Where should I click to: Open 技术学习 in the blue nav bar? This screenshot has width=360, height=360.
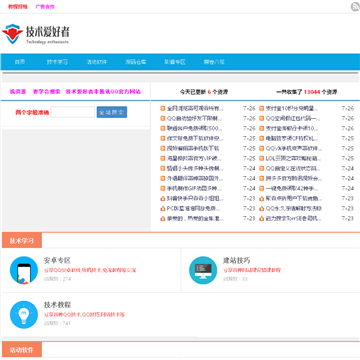point(57,62)
